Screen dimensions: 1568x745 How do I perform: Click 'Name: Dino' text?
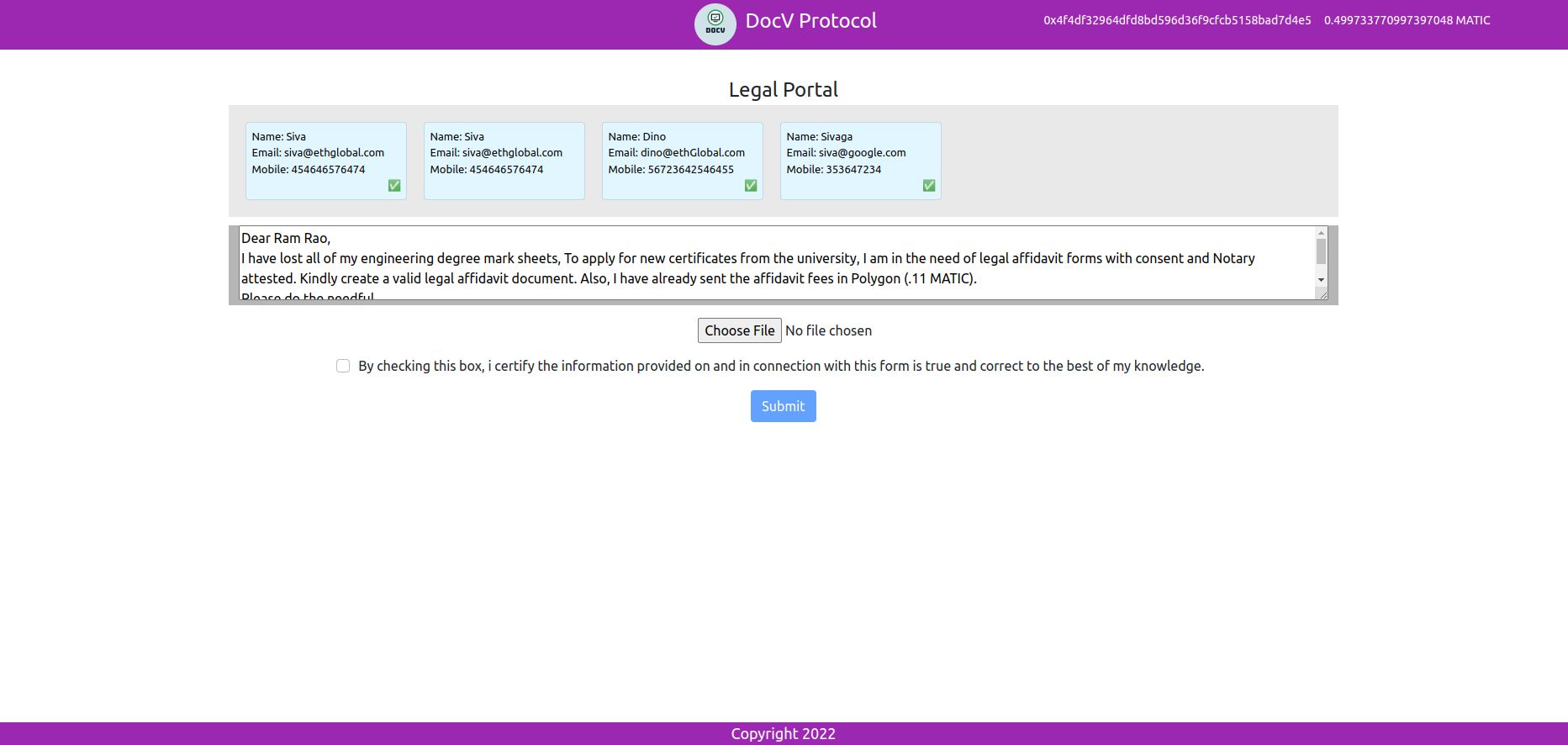(637, 136)
